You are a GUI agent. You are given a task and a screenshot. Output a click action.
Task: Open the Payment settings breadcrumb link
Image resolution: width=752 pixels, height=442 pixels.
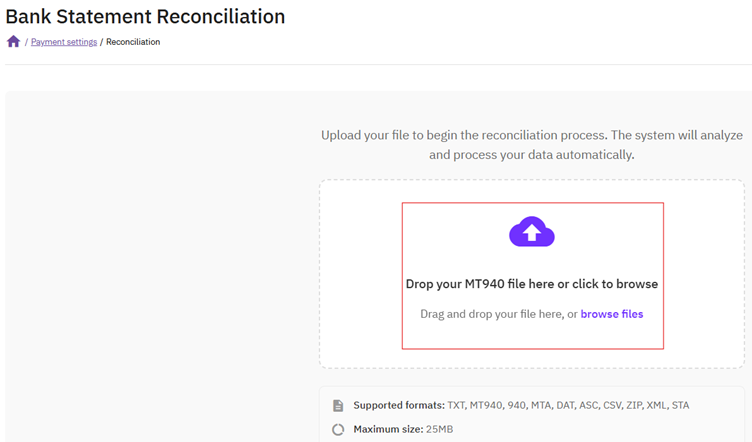pos(64,42)
